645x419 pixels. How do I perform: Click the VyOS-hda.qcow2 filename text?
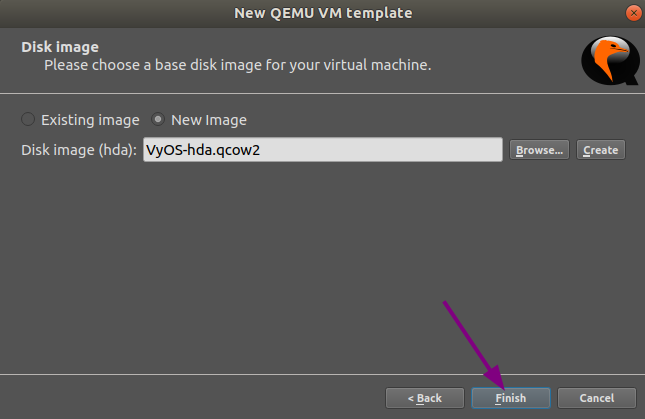tap(203, 150)
